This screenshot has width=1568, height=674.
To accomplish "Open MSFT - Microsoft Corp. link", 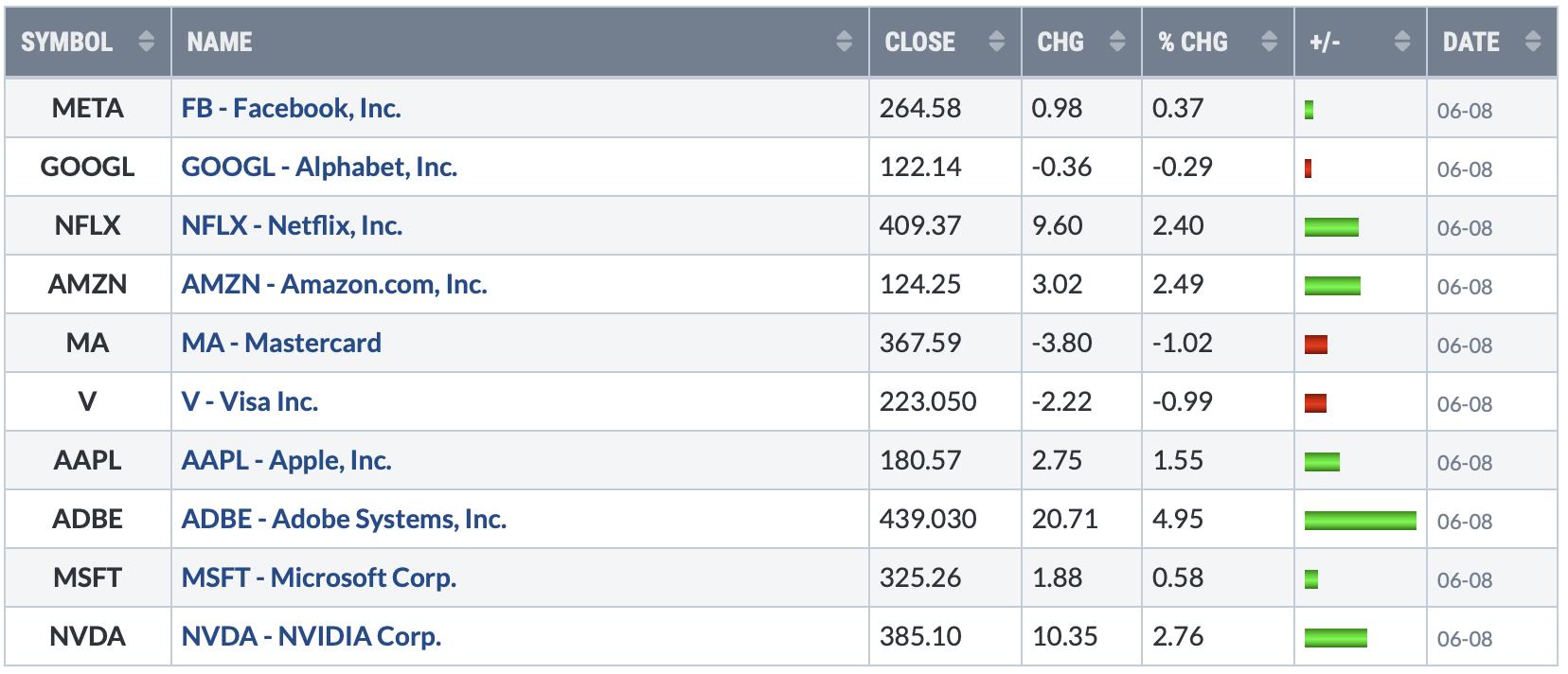I will coord(319,577).
